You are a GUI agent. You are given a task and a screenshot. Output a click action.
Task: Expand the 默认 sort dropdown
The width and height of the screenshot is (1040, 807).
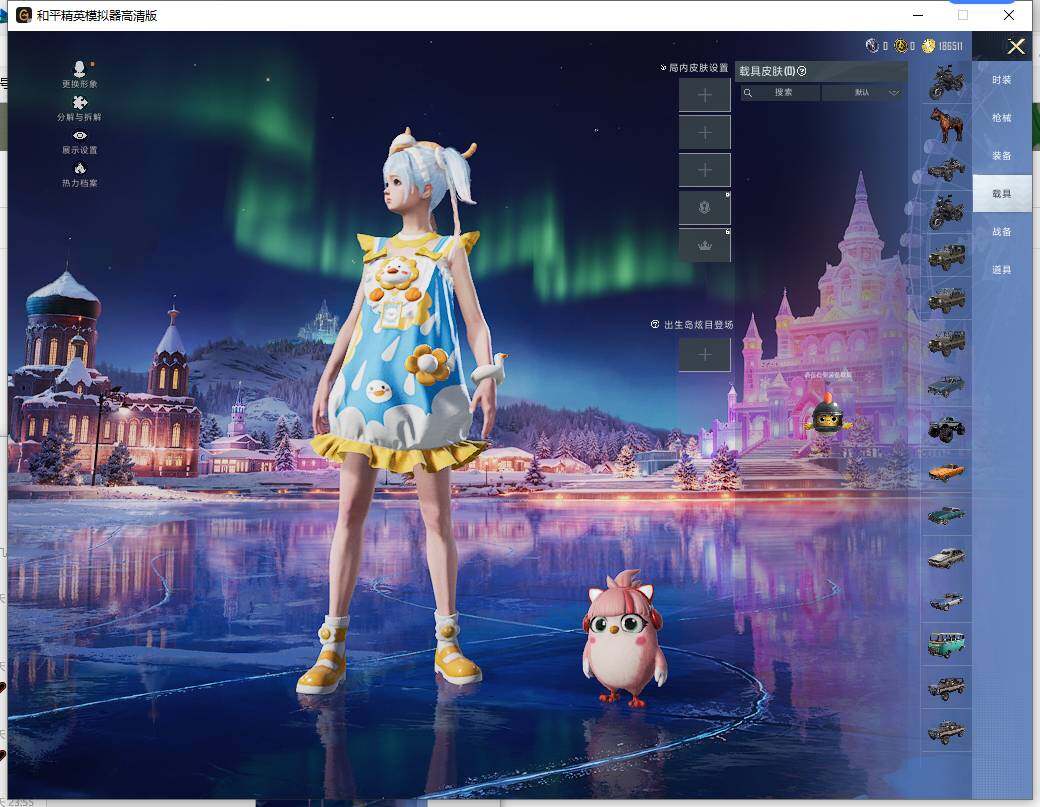pyautogui.click(x=864, y=93)
